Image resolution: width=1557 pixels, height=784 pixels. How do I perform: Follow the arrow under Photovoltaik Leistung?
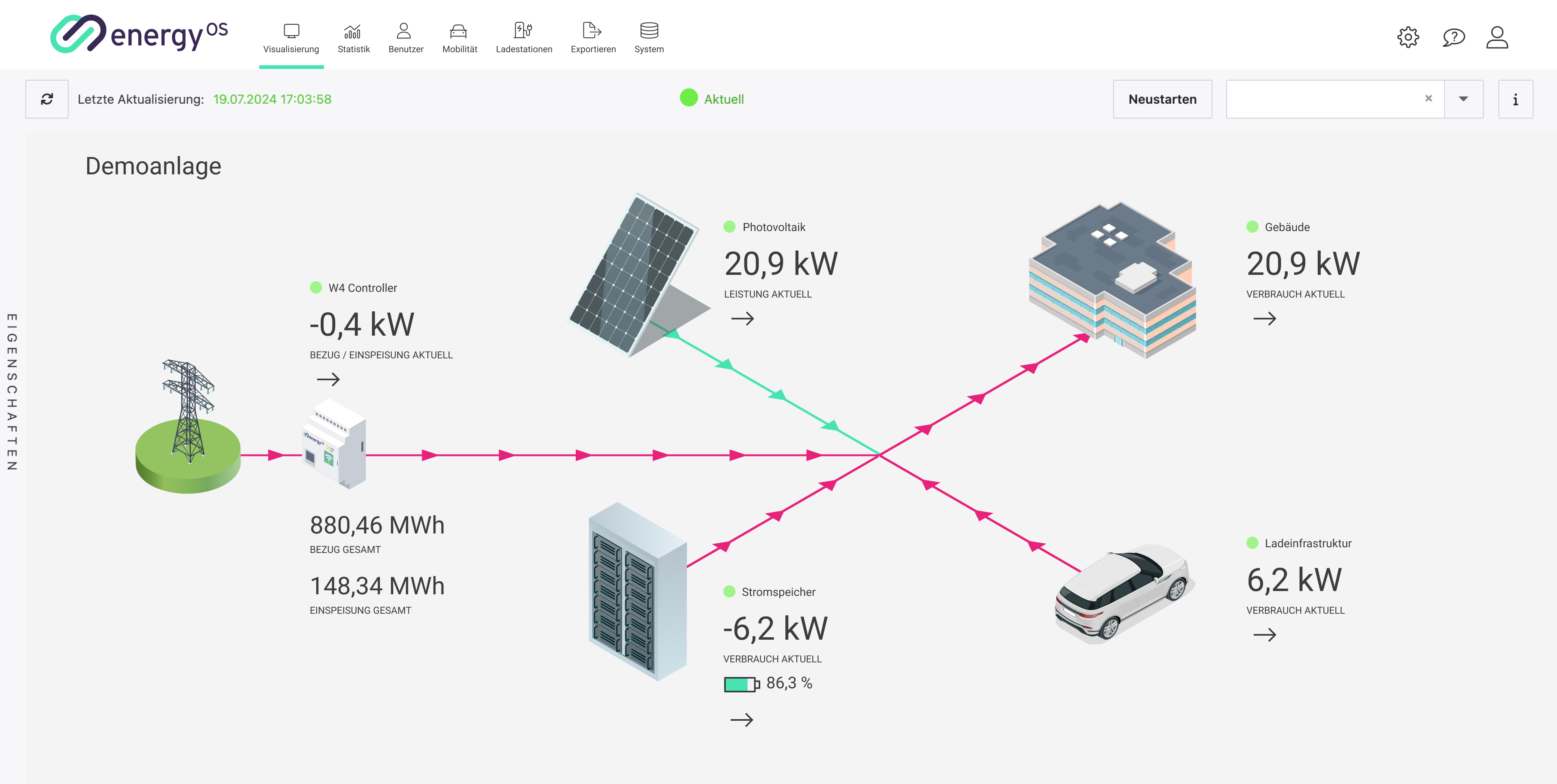[x=742, y=319]
